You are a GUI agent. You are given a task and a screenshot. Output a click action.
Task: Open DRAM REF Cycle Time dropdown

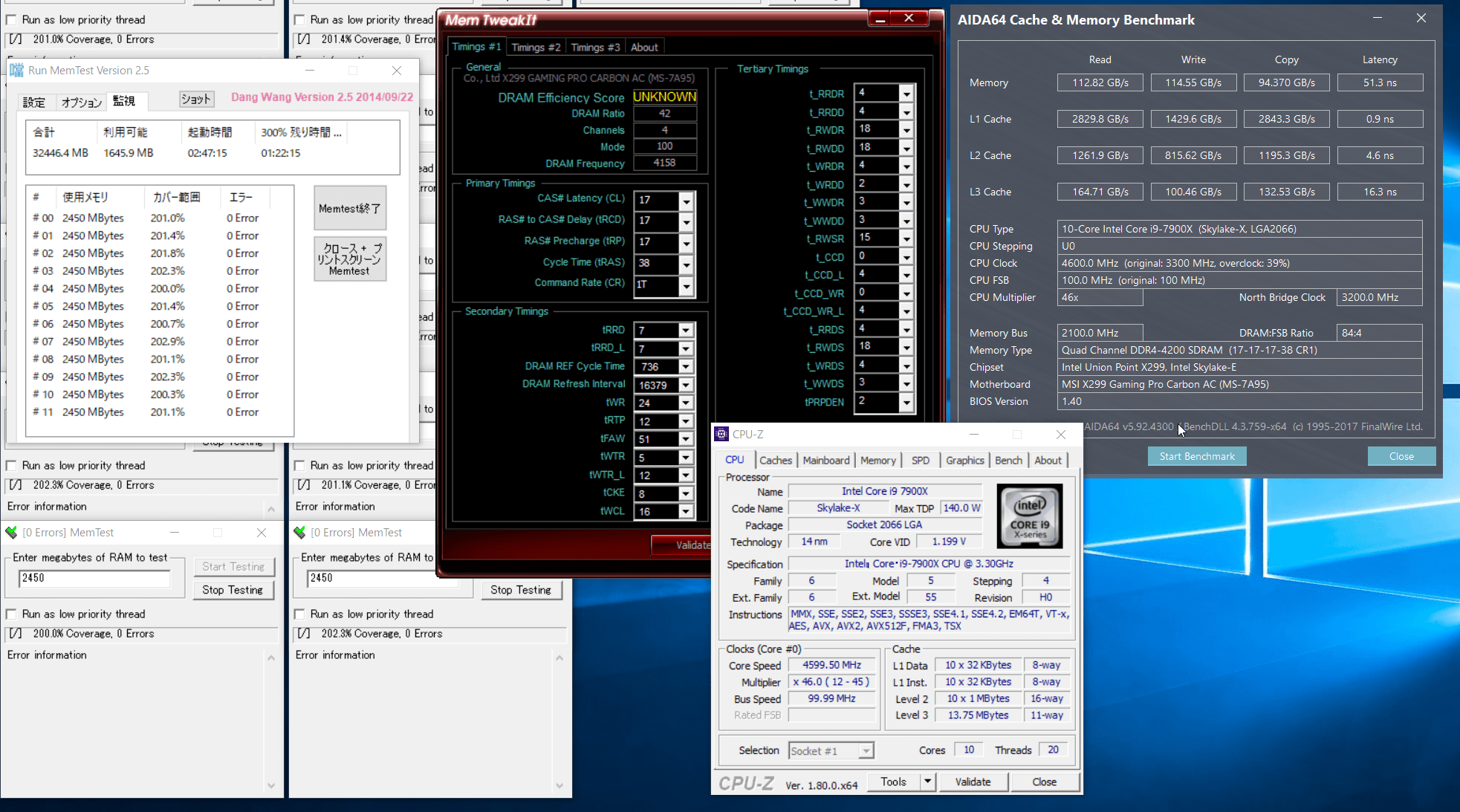pos(686,366)
